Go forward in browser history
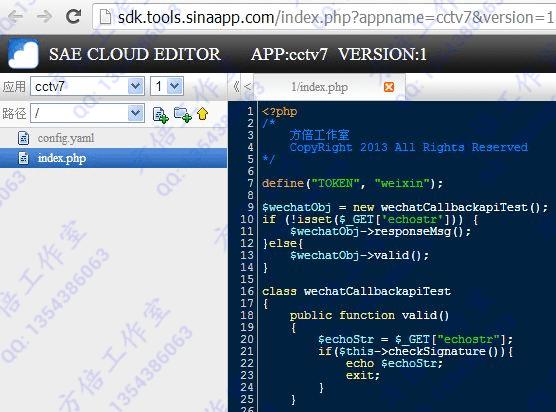Viewport: 556px width, 412px height. pyautogui.click(x=44, y=16)
